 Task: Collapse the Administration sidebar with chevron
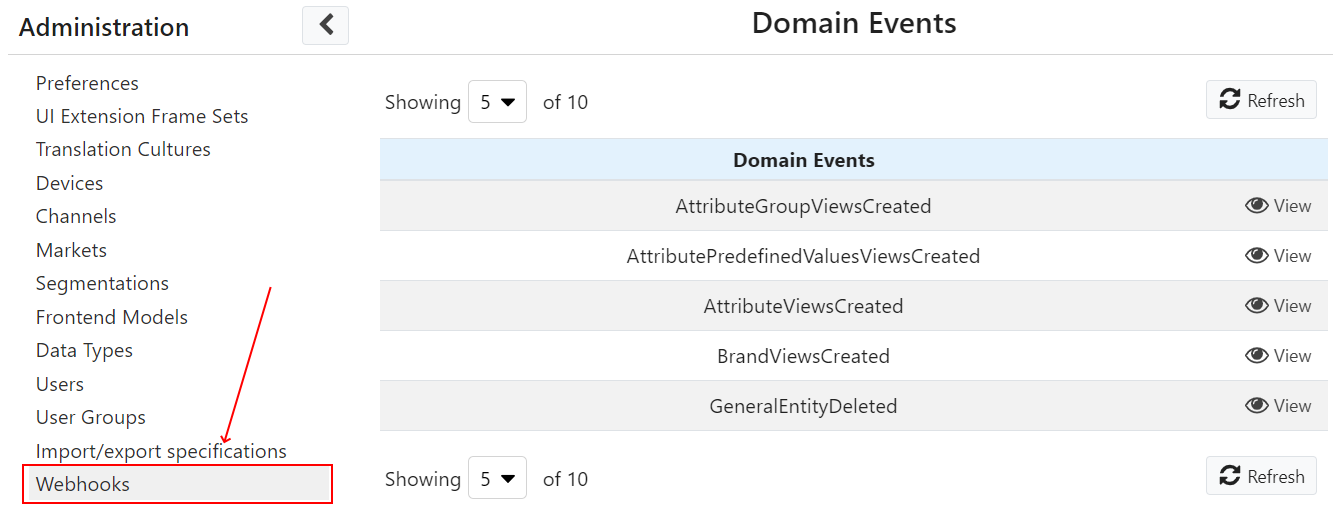coord(325,25)
